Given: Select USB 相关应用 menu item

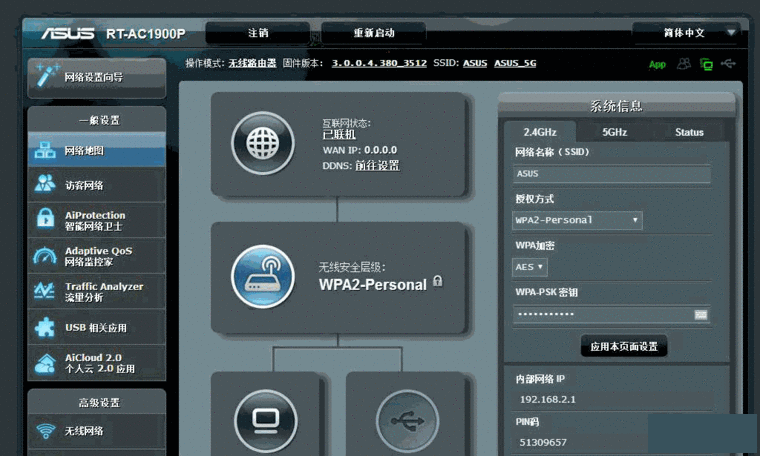Looking at the screenshot, I should (97, 328).
